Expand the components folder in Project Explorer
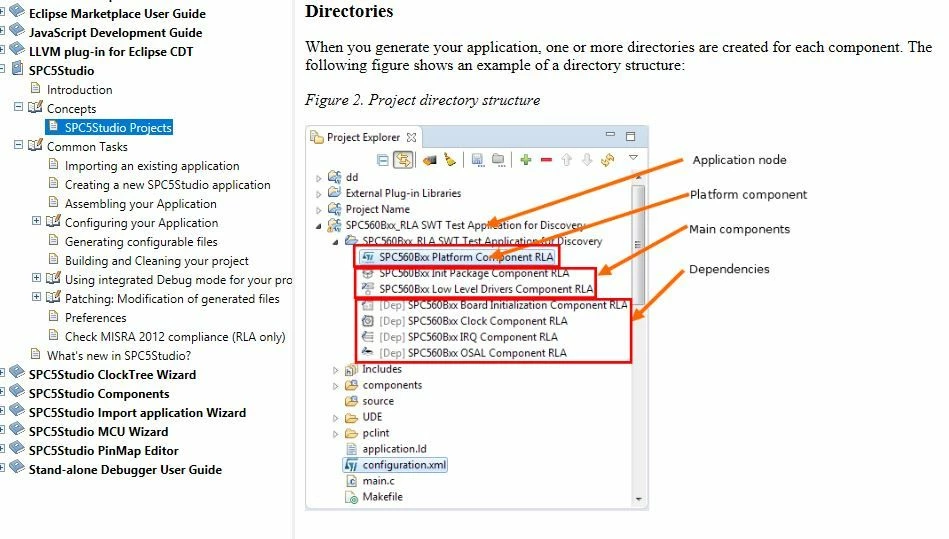 point(335,386)
